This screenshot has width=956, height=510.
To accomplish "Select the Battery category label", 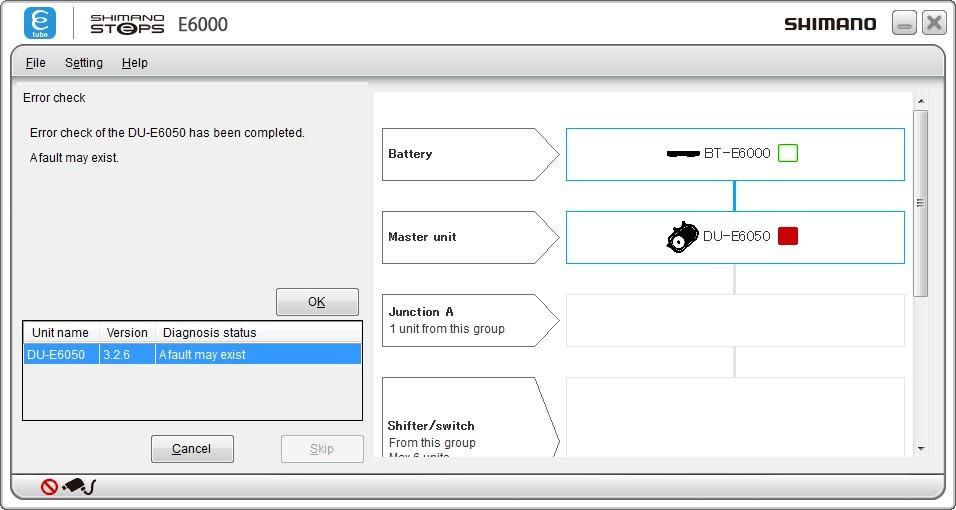I will [x=471, y=154].
